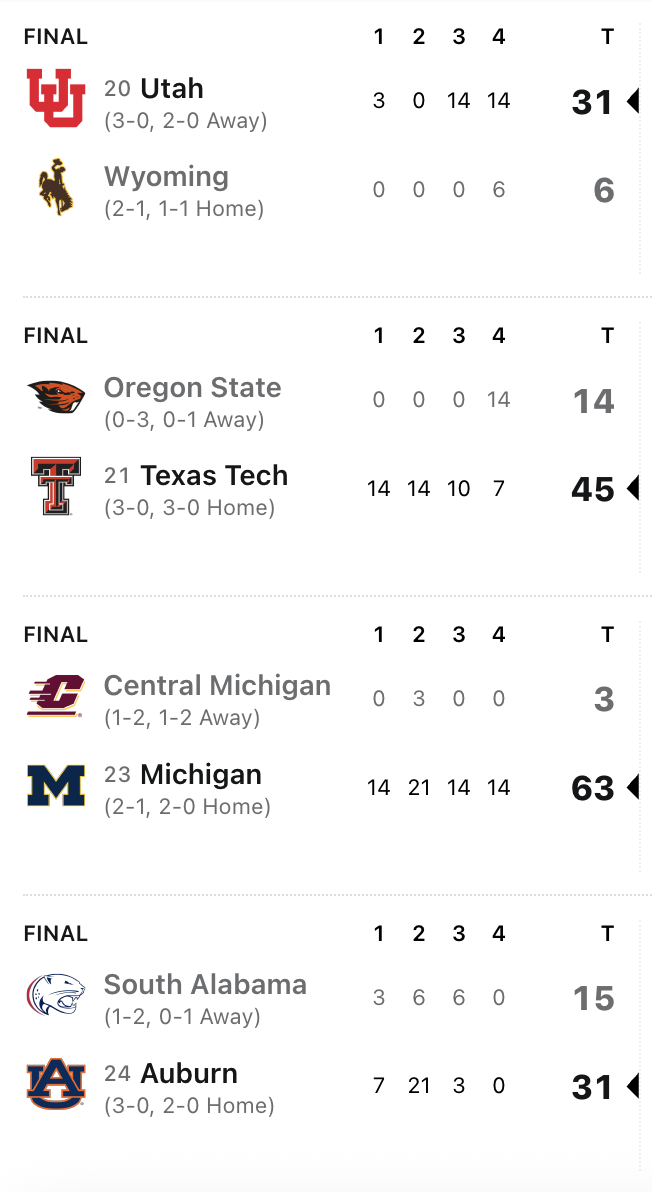Click the Utah Utes logo
The width and height of the screenshot is (652, 1192).
(x=56, y=98)
